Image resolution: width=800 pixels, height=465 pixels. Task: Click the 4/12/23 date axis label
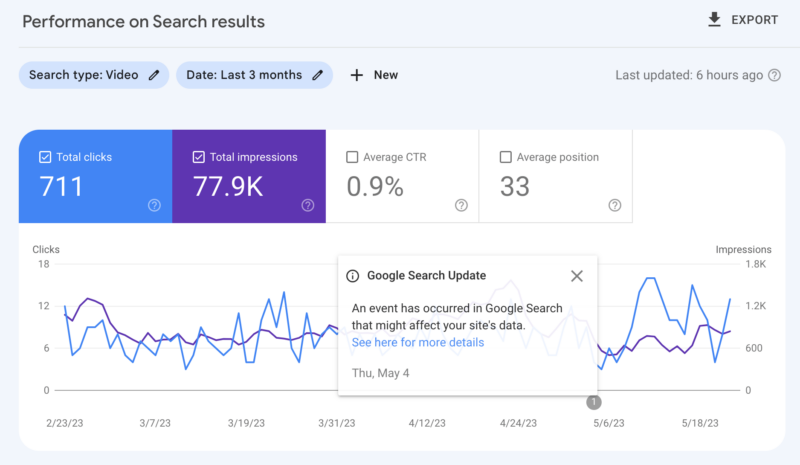click(x=427, y=423)
